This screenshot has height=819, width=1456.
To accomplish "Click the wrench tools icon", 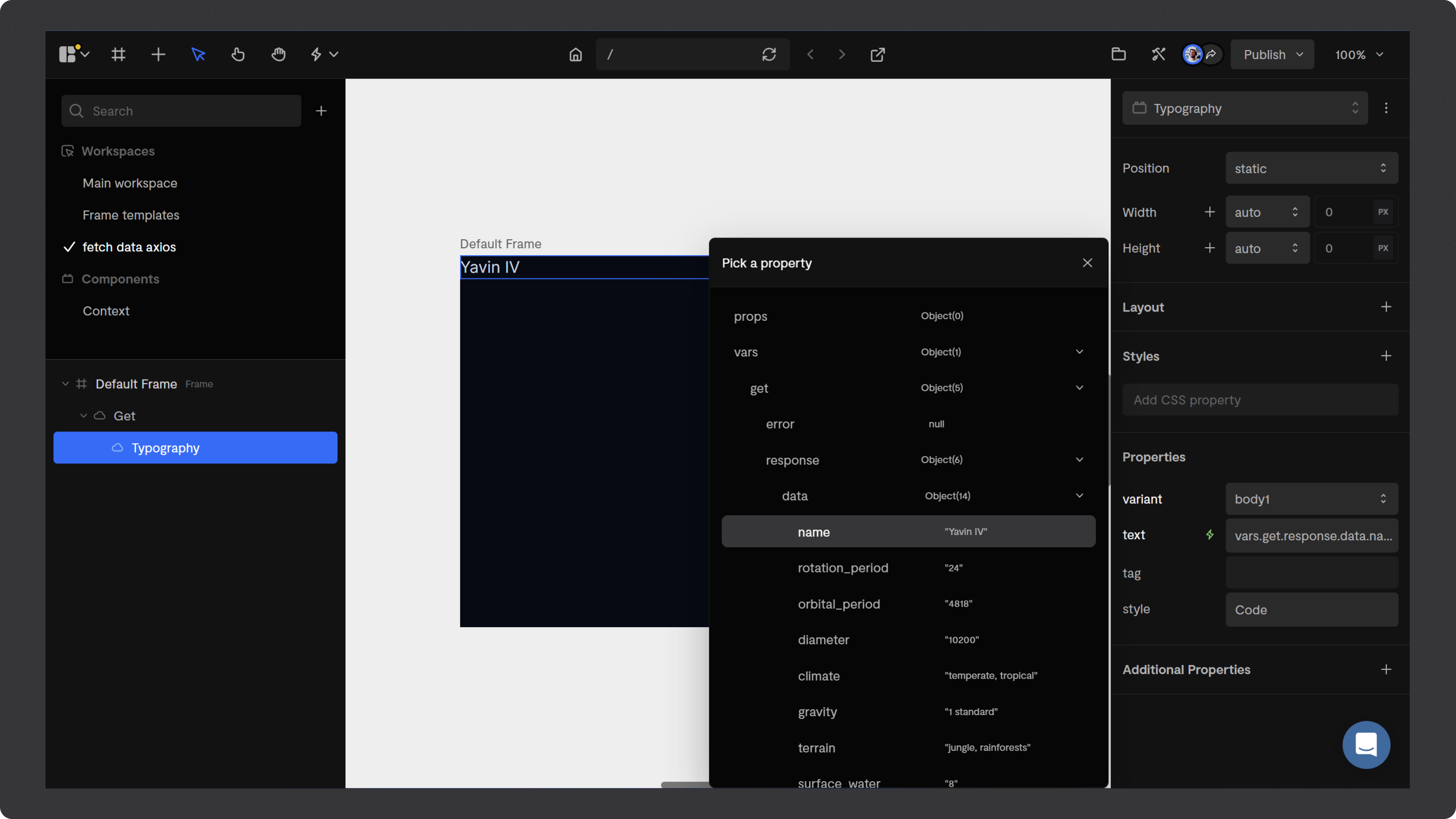I will (x=1158, y=55).
